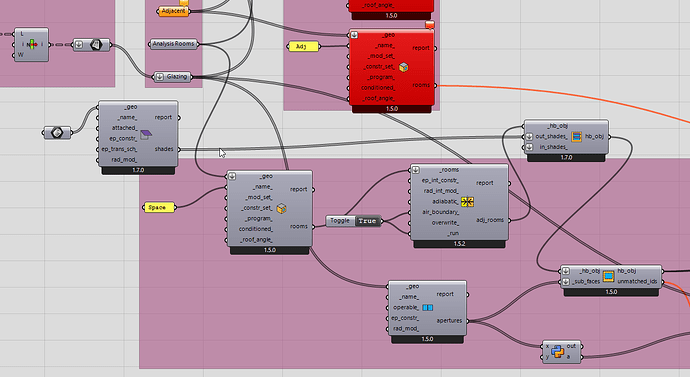Viewport: 690px width, 377px height.
Task: Click the yellow Space panel
Action: [159, 207]
